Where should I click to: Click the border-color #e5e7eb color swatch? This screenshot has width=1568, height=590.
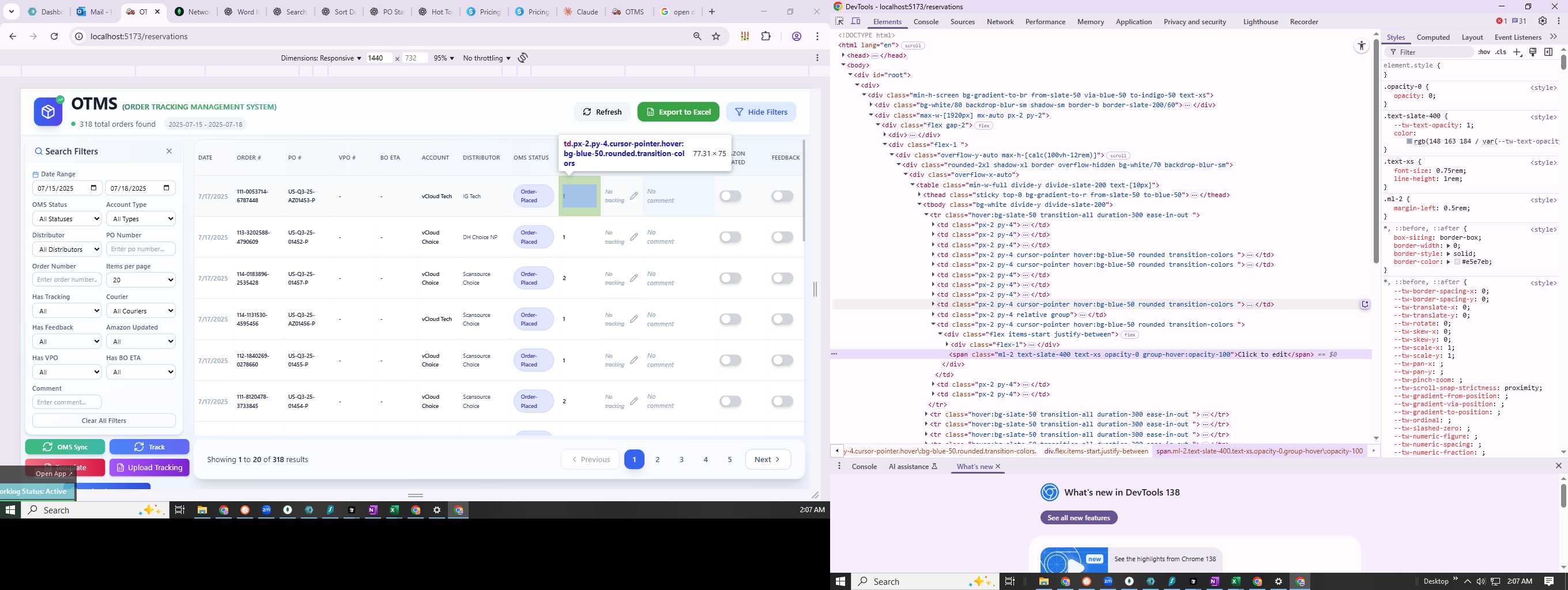(1457, 262)
